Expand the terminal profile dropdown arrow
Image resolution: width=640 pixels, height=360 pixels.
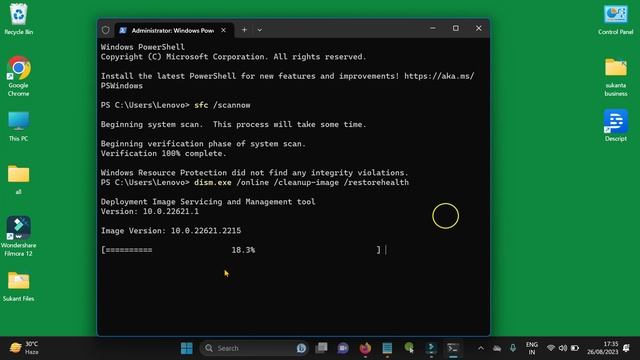pos(259,30)
